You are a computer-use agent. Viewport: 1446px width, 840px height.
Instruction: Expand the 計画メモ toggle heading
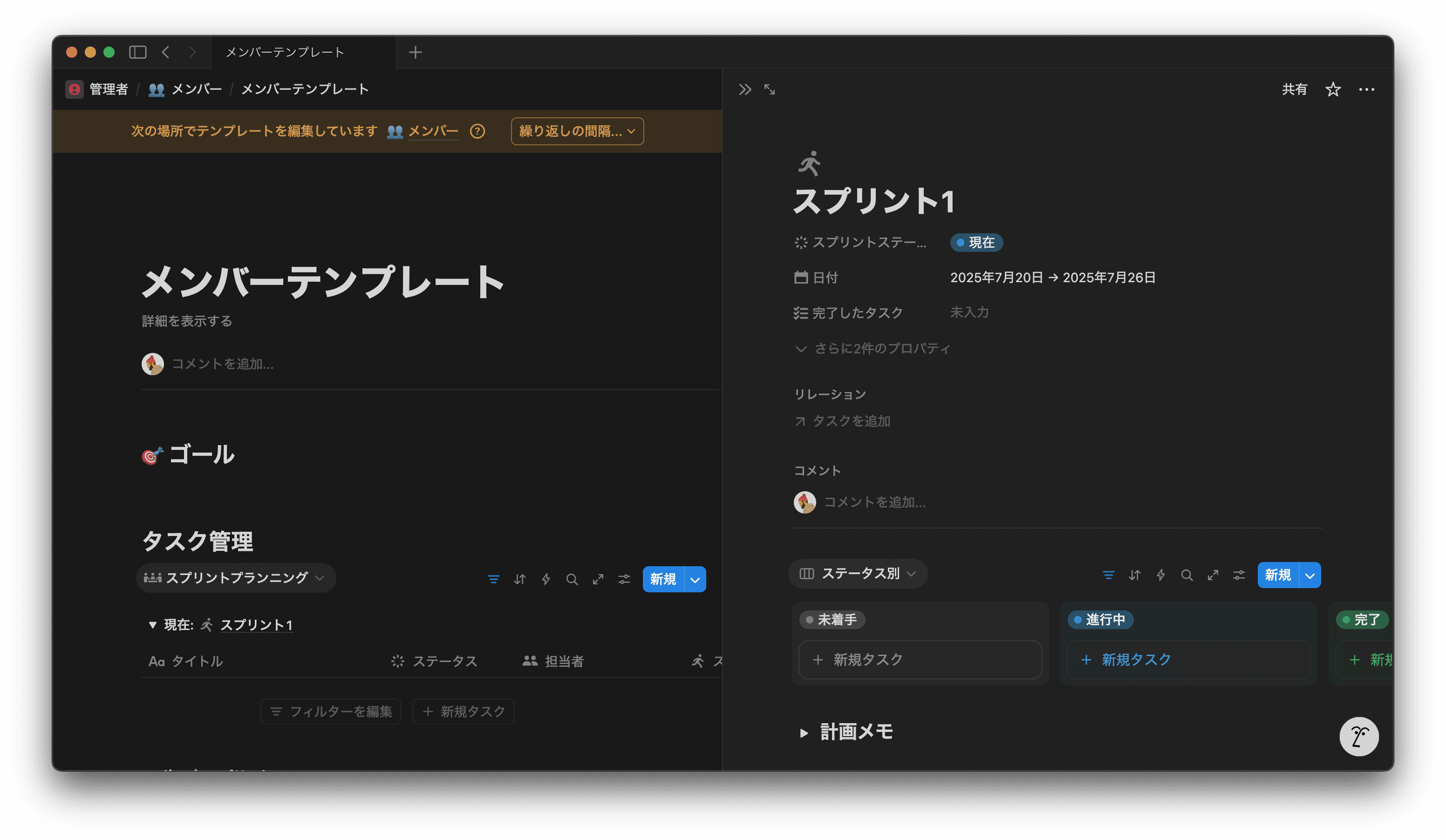tap(804, 733)
